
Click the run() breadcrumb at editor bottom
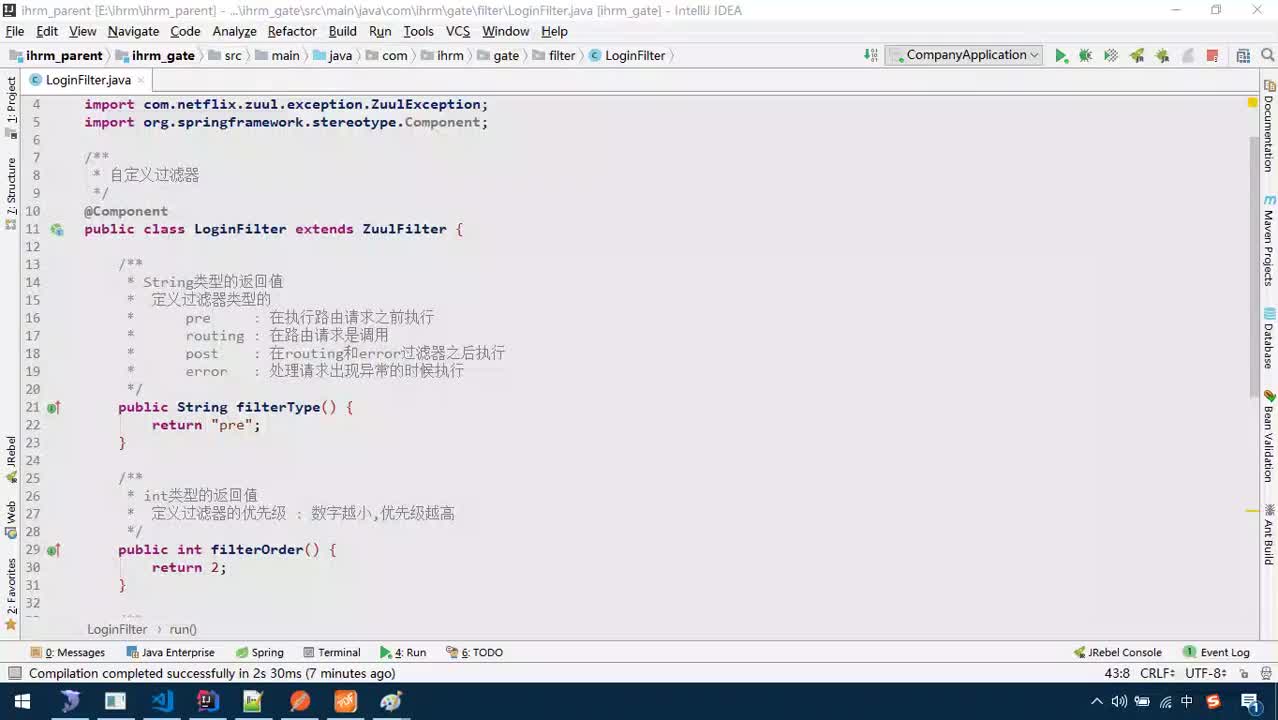click(x=183, y=629)
